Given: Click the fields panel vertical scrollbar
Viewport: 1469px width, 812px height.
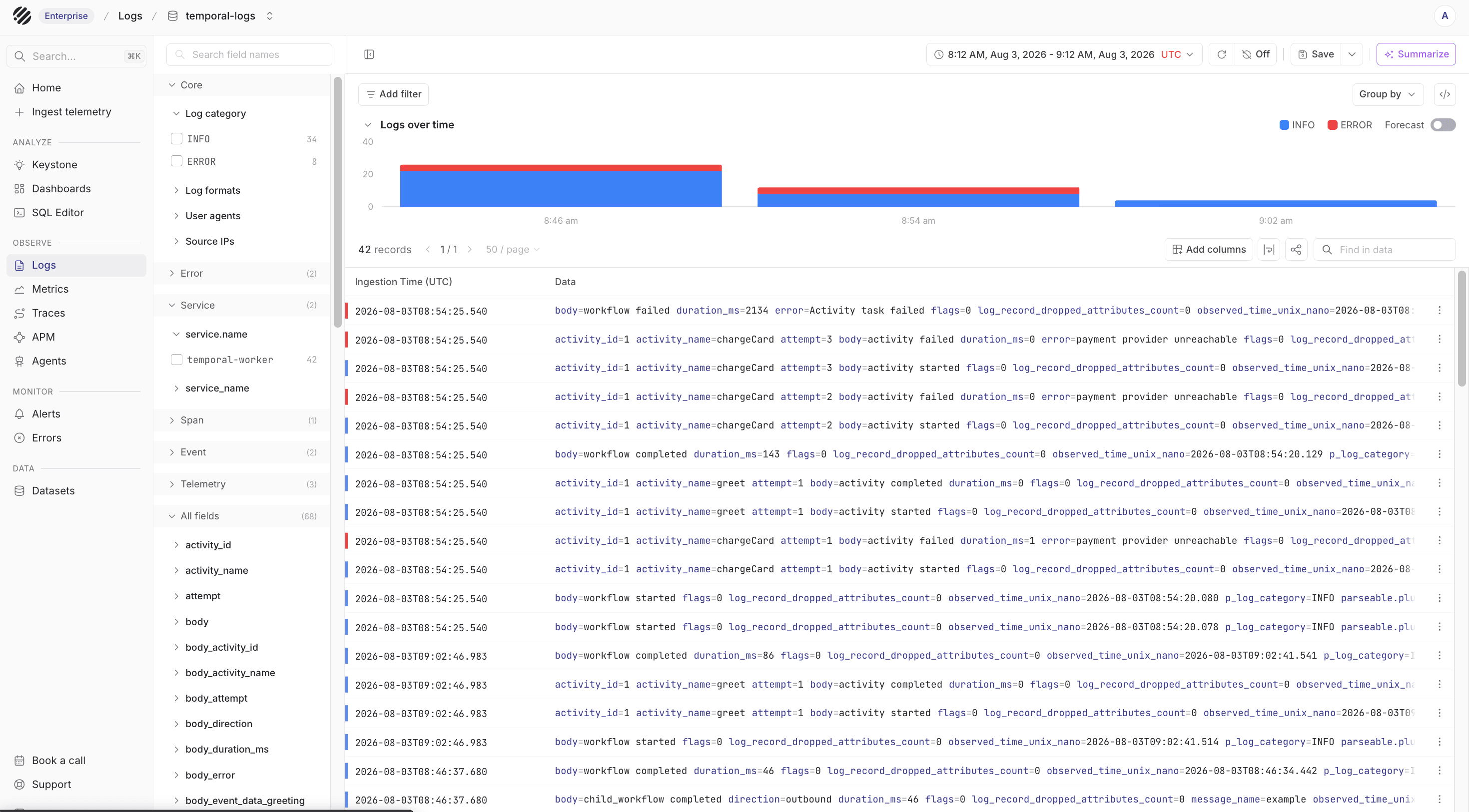Looking at the screenshot, I should coord(337,202).
